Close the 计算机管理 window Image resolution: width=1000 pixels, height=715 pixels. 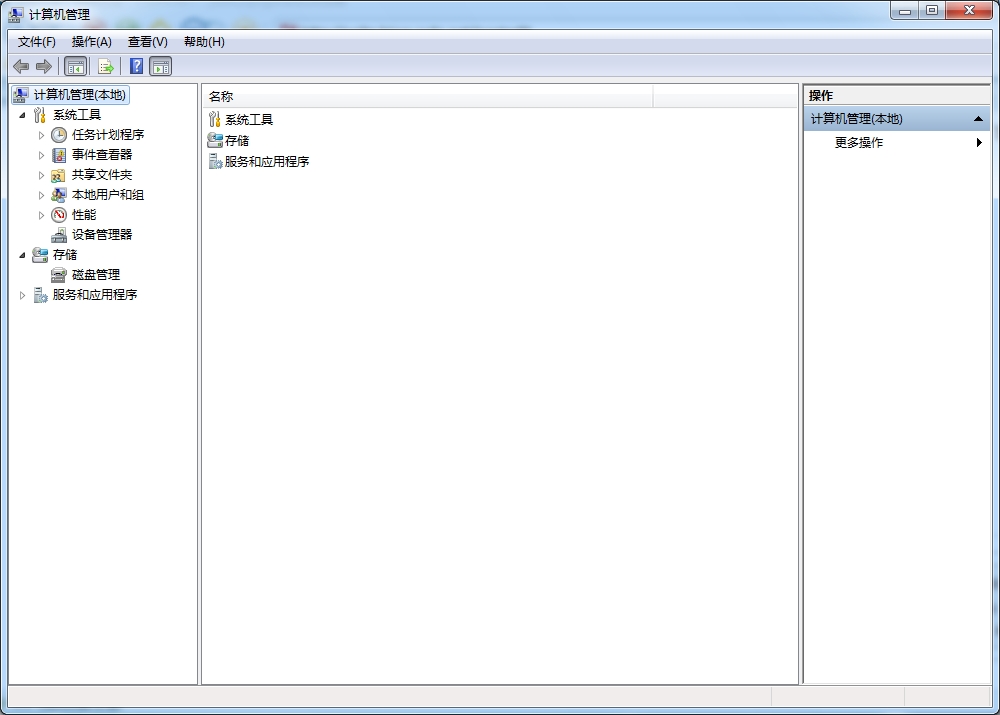tap(969, 11)
